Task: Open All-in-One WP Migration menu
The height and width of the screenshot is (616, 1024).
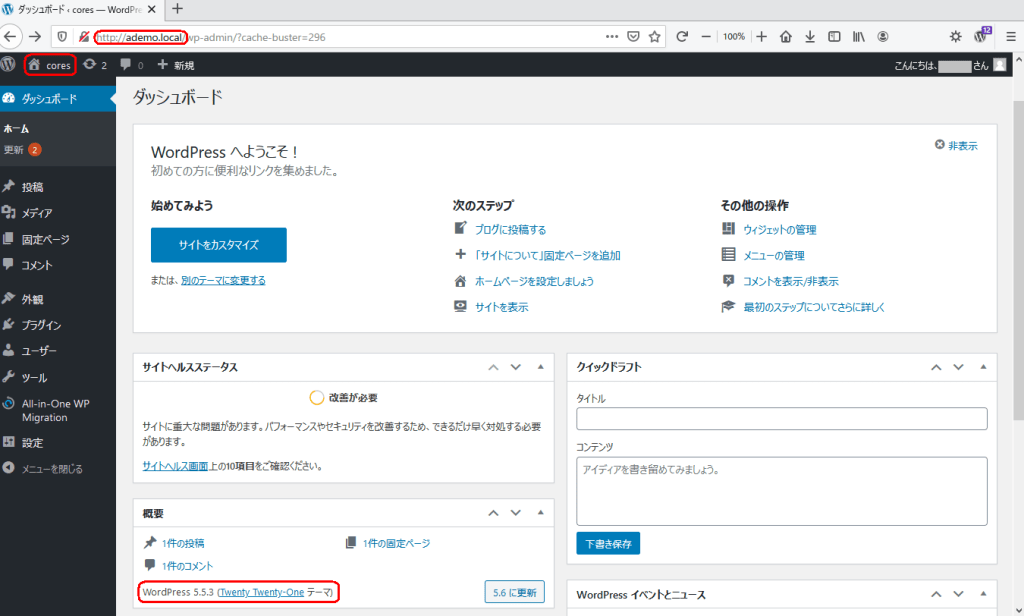Action: coord(57,410)
